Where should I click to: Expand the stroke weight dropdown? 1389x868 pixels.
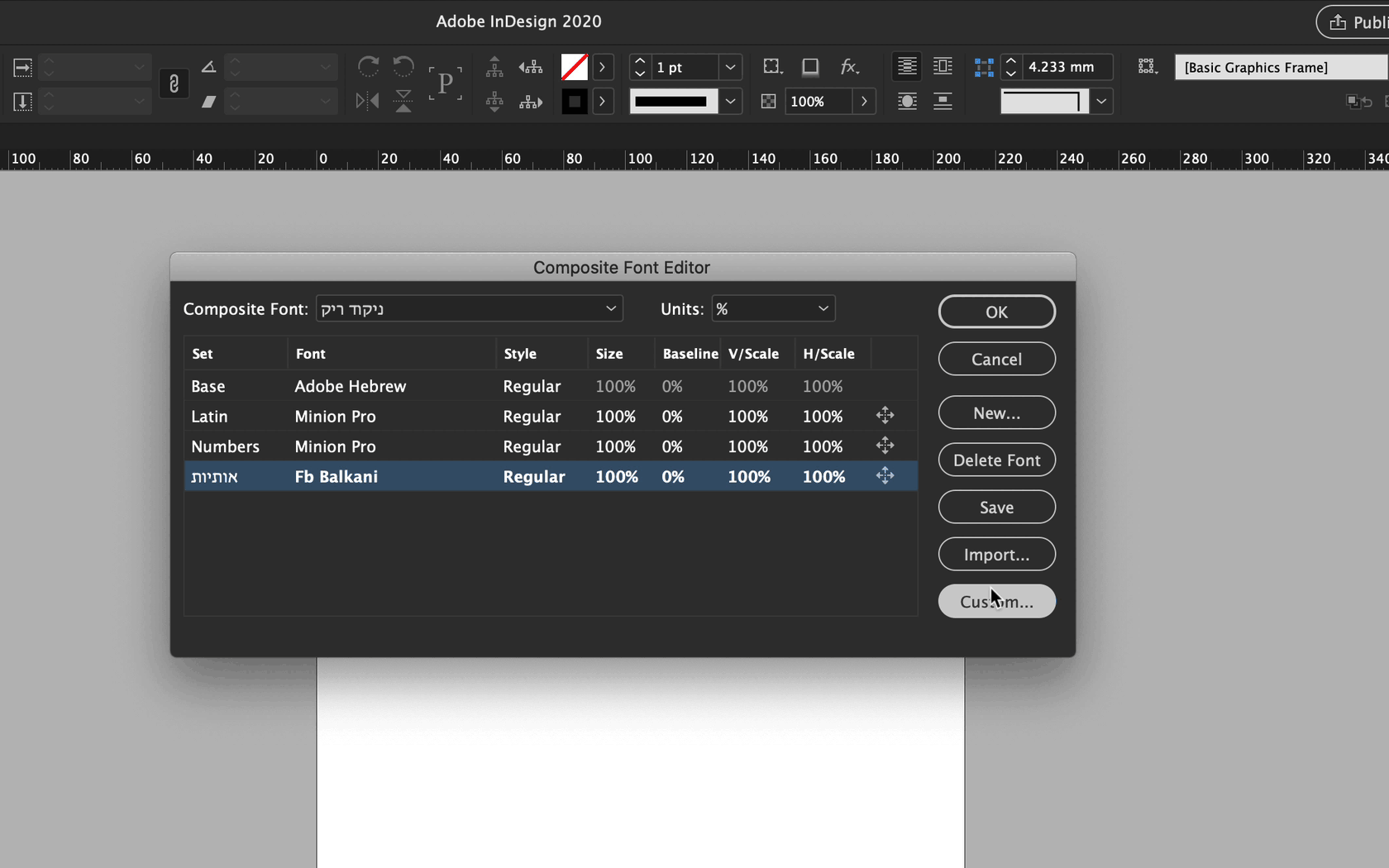coord(730,67)
